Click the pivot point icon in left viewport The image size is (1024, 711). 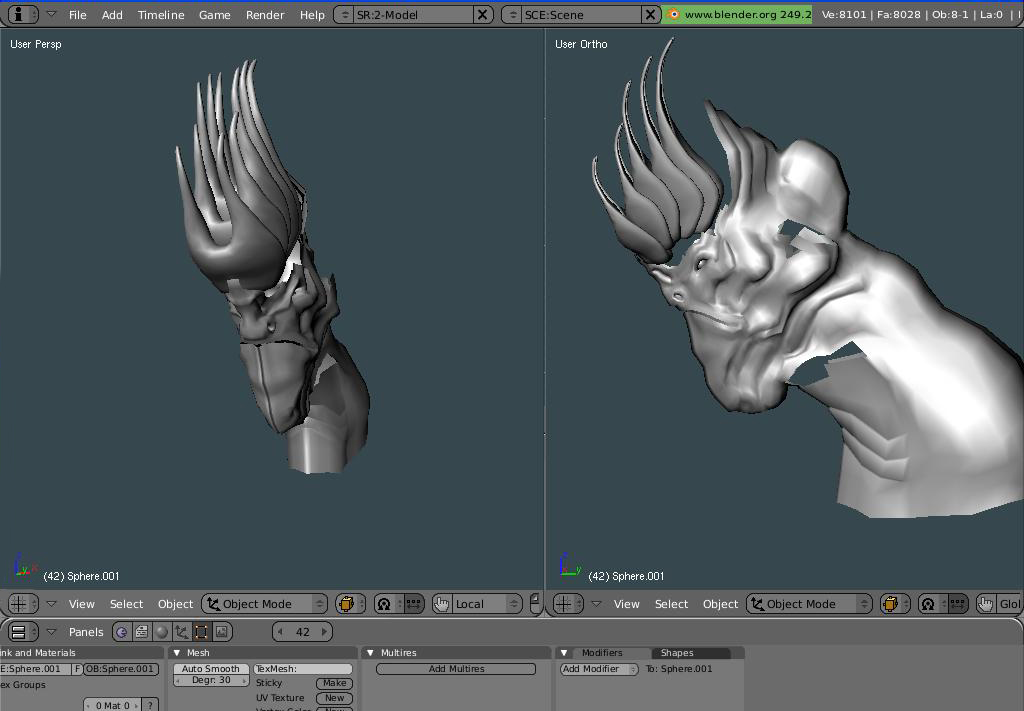point(384,604)
